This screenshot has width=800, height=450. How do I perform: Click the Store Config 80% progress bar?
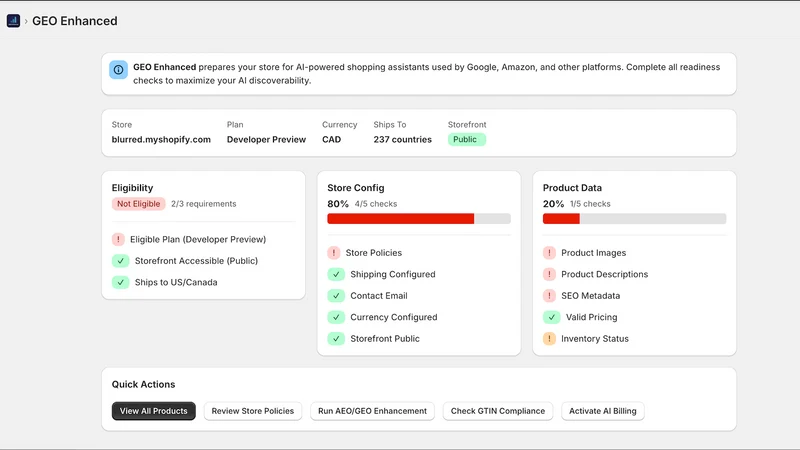pyautogui.click(x=419, y=218)
